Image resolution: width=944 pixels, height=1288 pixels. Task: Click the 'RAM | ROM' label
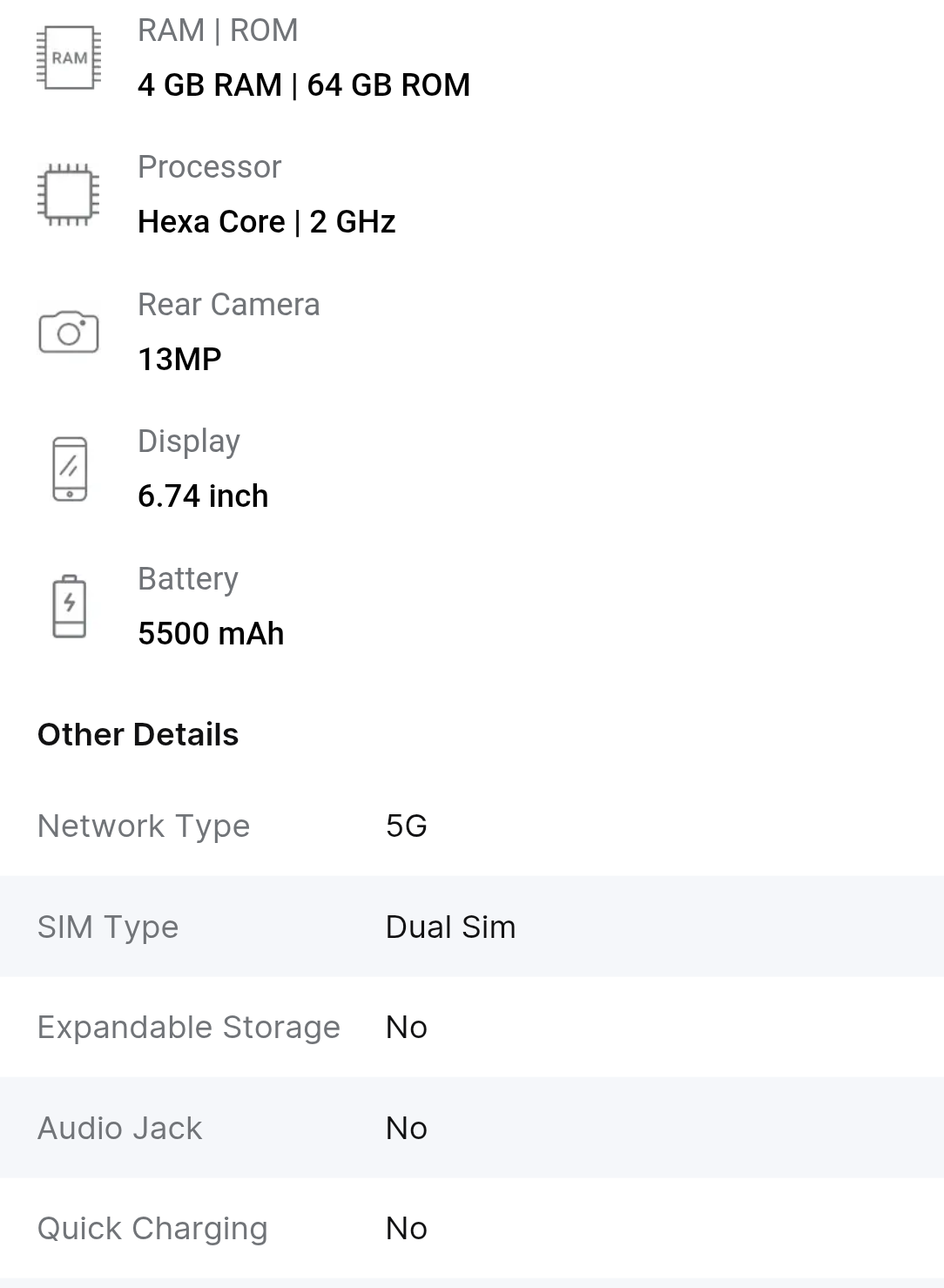[218, 30]
